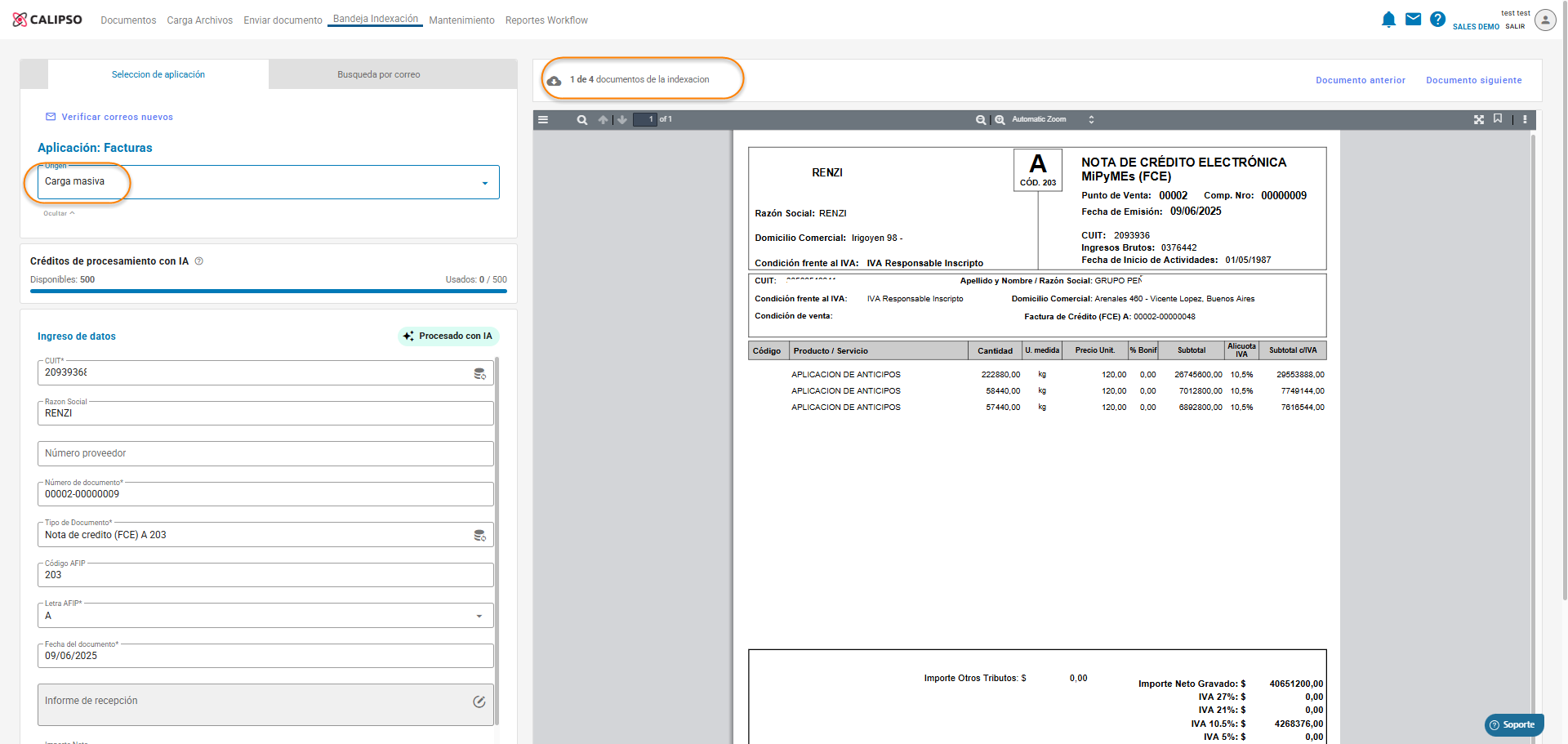Click the '1 de 4 documentos' counter text
Image resolution: width=1568 pixels, height=744 pixels.
[639, 79]
